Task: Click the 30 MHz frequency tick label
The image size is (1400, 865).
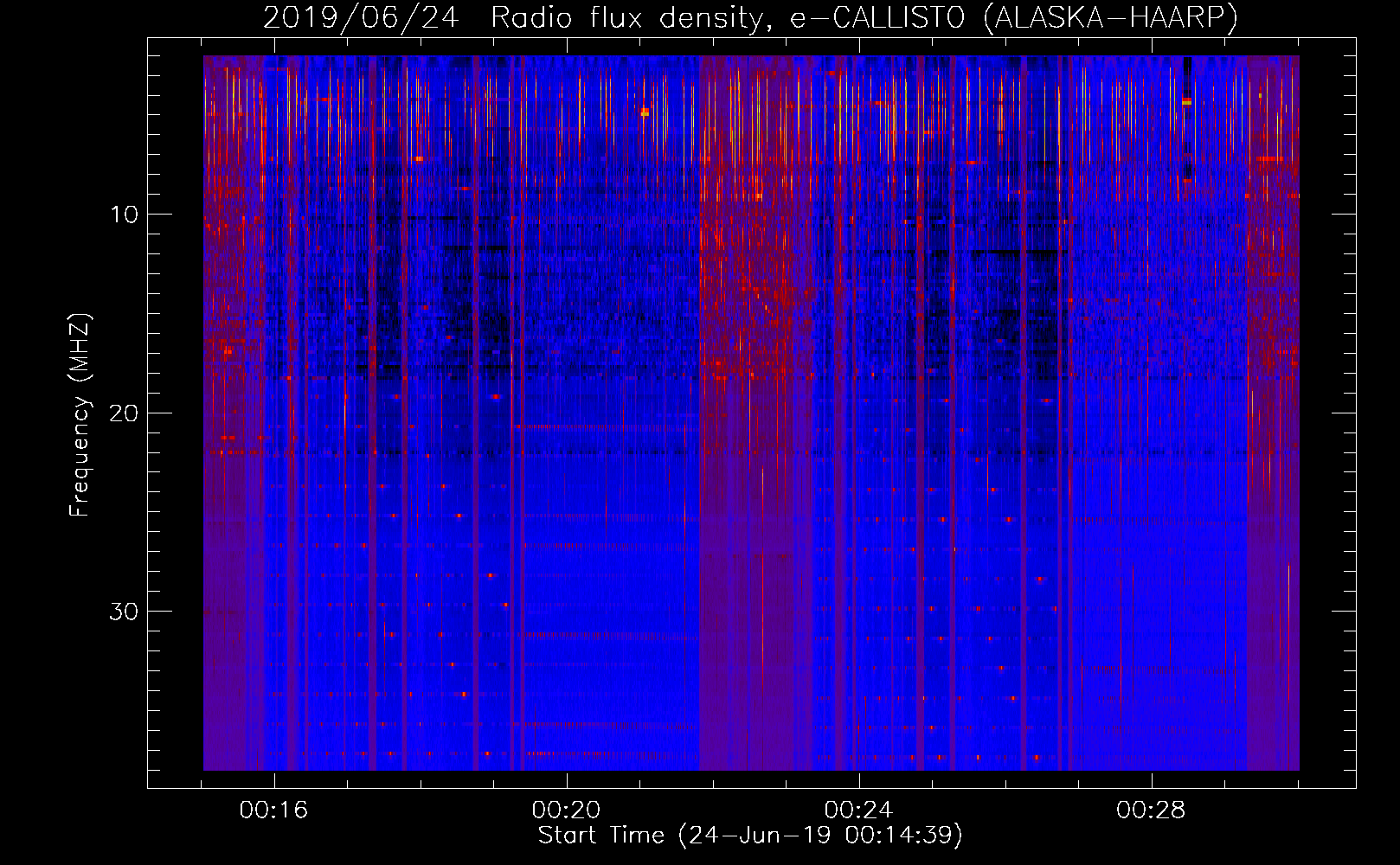Action: click(x=125, y=612)
